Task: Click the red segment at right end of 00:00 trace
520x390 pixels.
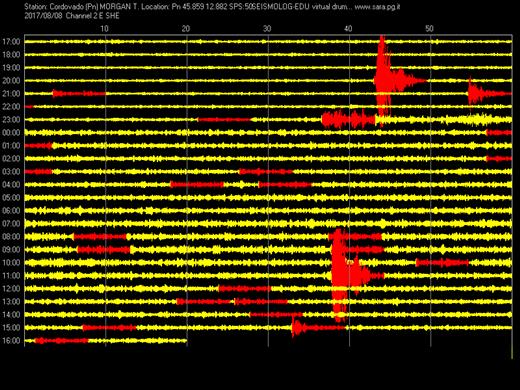Action: pos(499,133)
